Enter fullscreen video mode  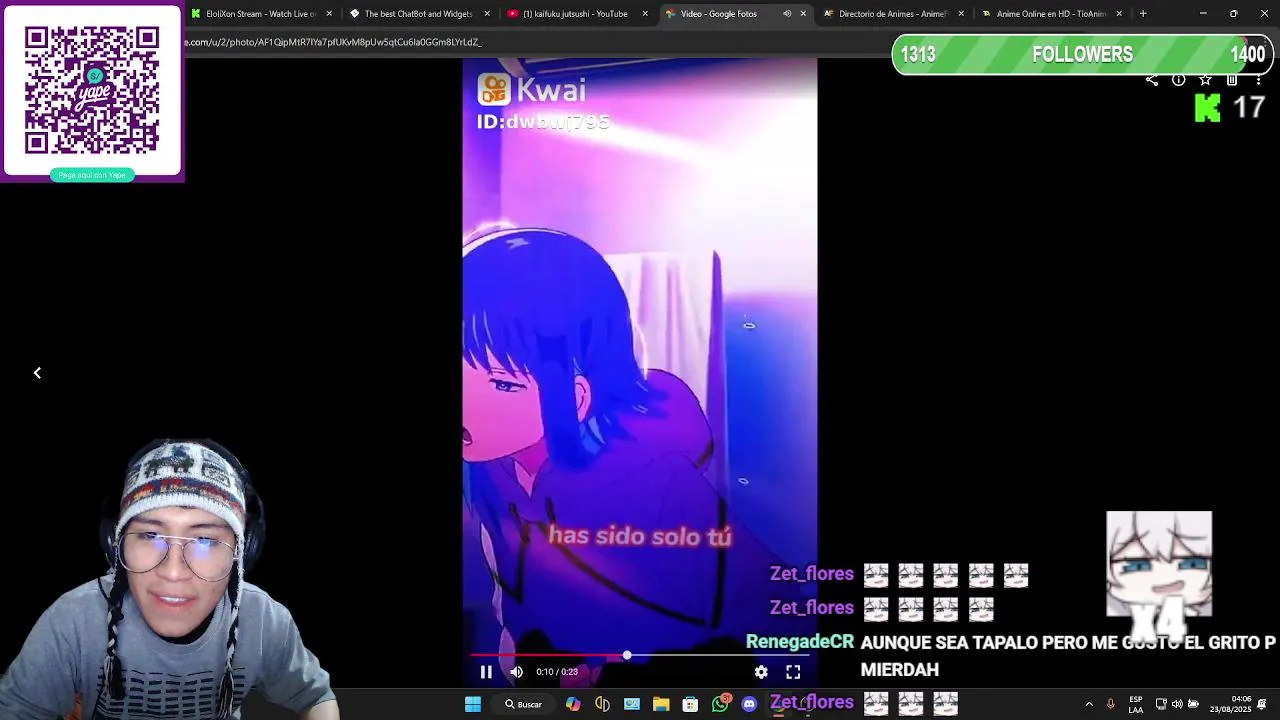point(793,672)
